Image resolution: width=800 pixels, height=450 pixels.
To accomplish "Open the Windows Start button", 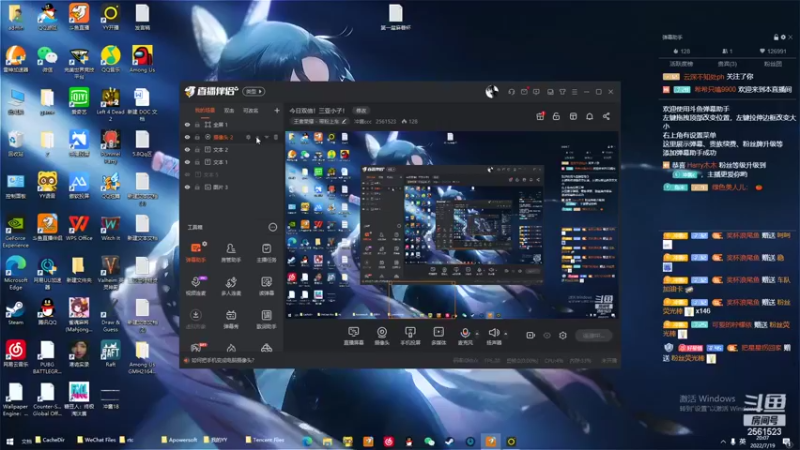I will coord(9,441).
